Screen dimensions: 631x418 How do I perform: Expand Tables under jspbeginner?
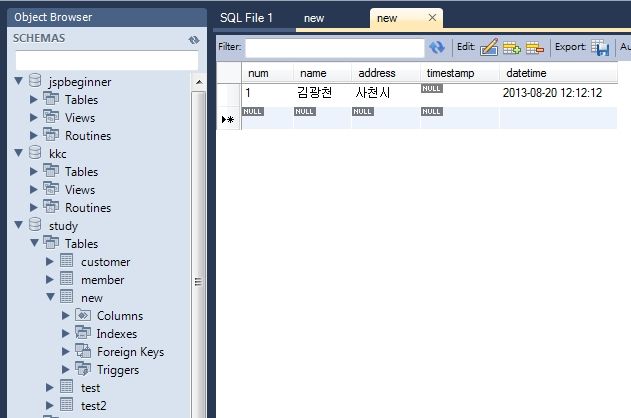34,99
